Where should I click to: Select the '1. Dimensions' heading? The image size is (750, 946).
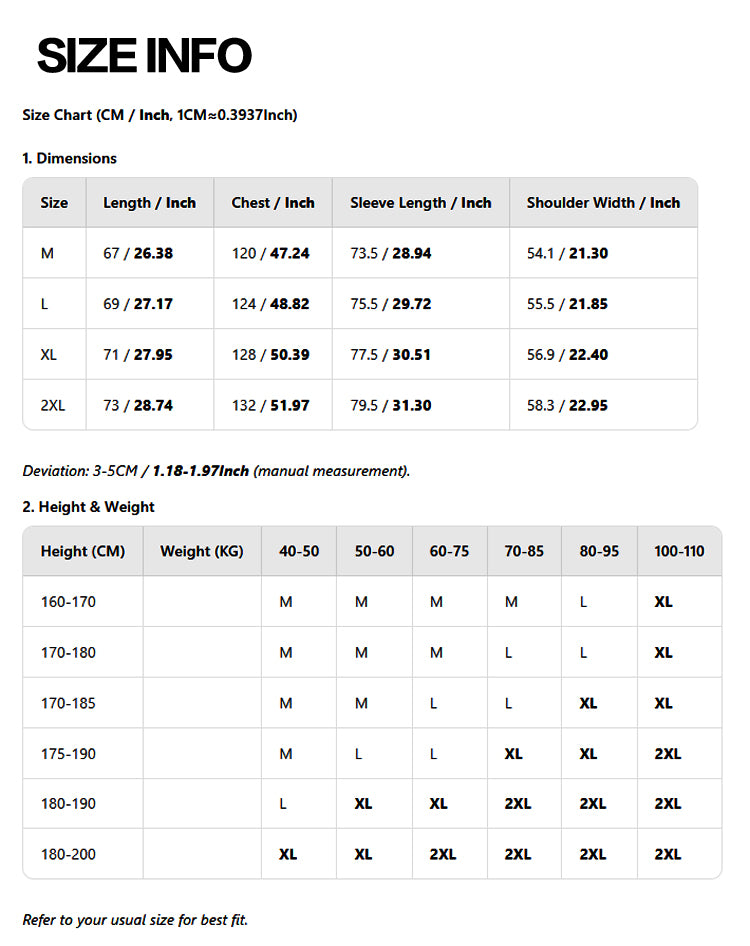[x=69, y=158]
